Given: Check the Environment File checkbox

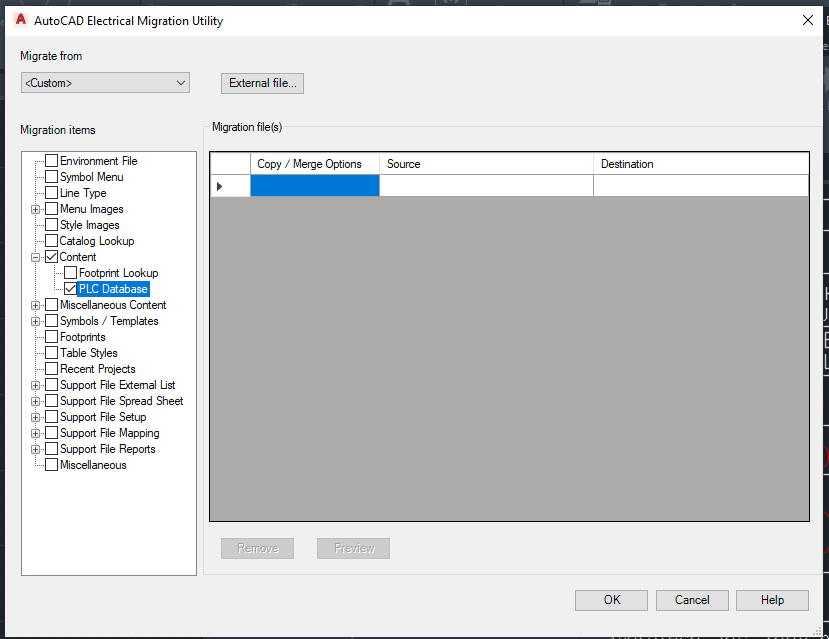Looking at the screenshot, I should tap(49, 161).
